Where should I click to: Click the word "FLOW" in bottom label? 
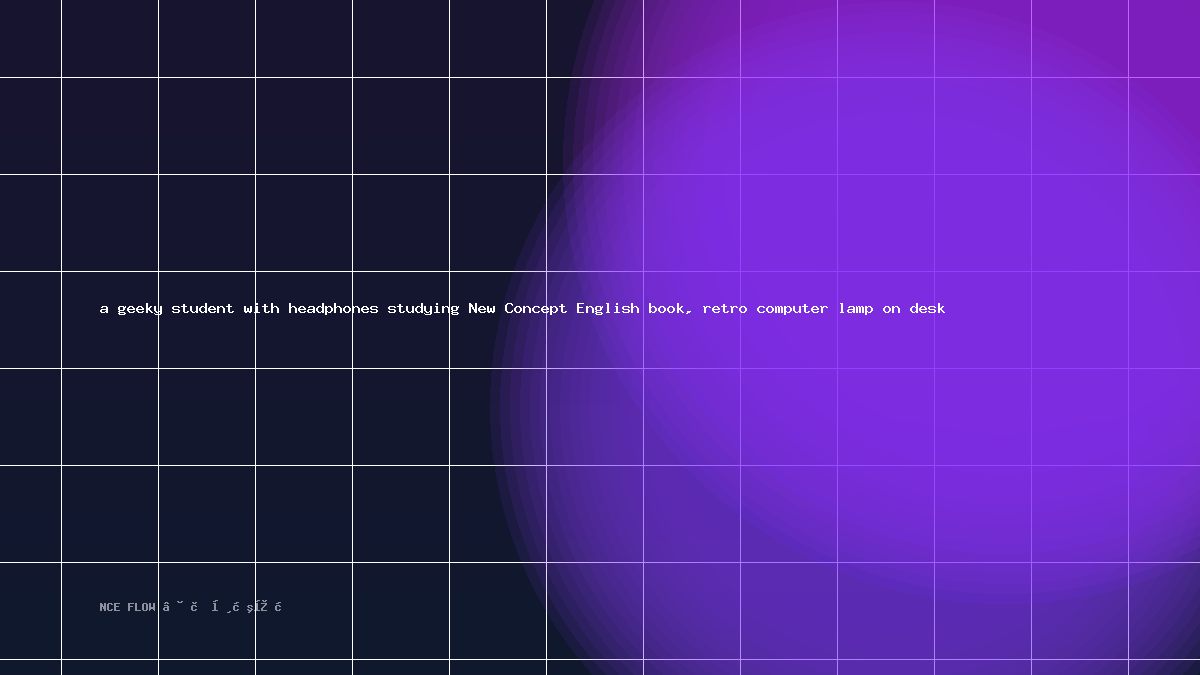141,607
